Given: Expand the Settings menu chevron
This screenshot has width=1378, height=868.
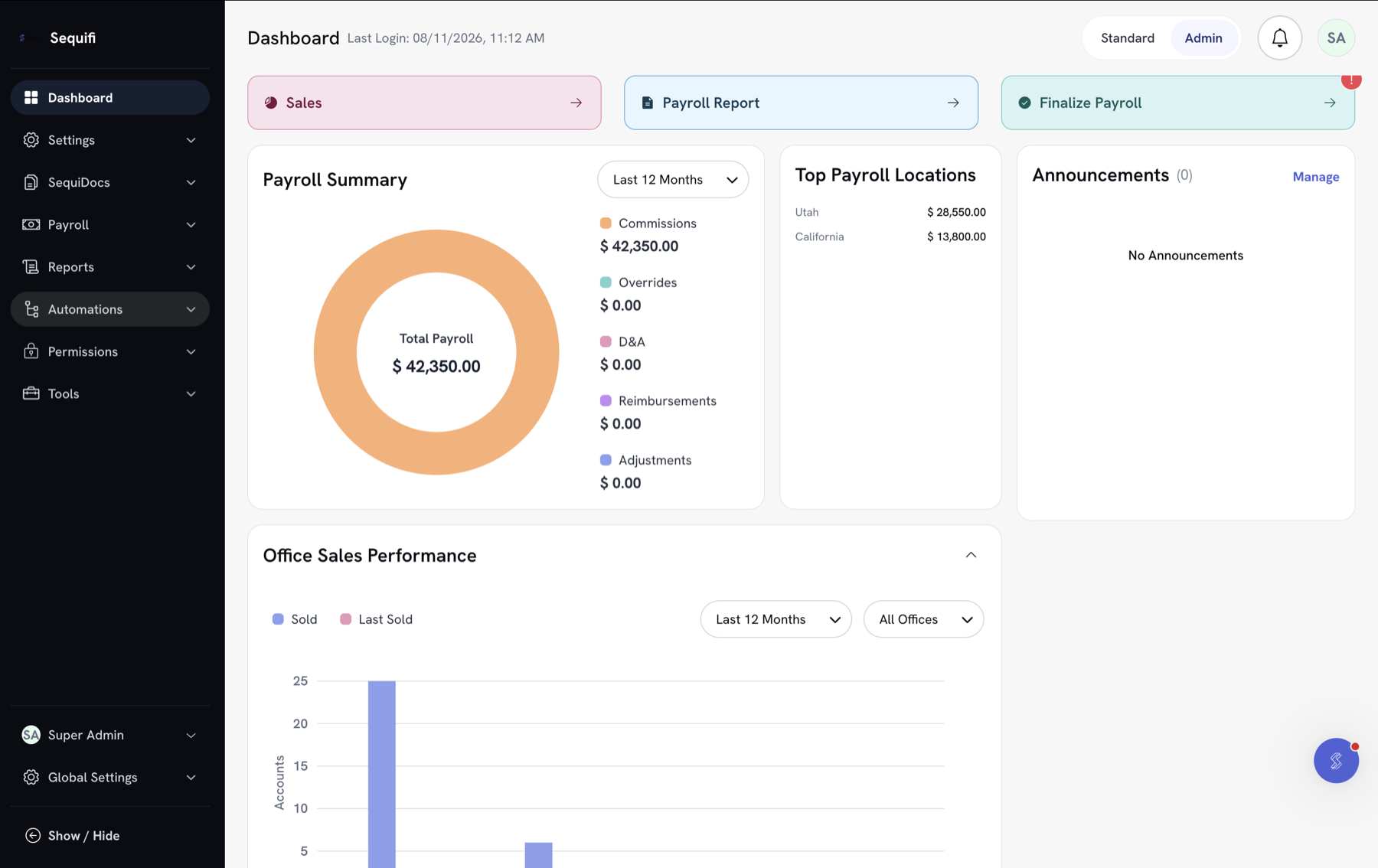Looking at the screenshot, I should (x=191, y=140).
